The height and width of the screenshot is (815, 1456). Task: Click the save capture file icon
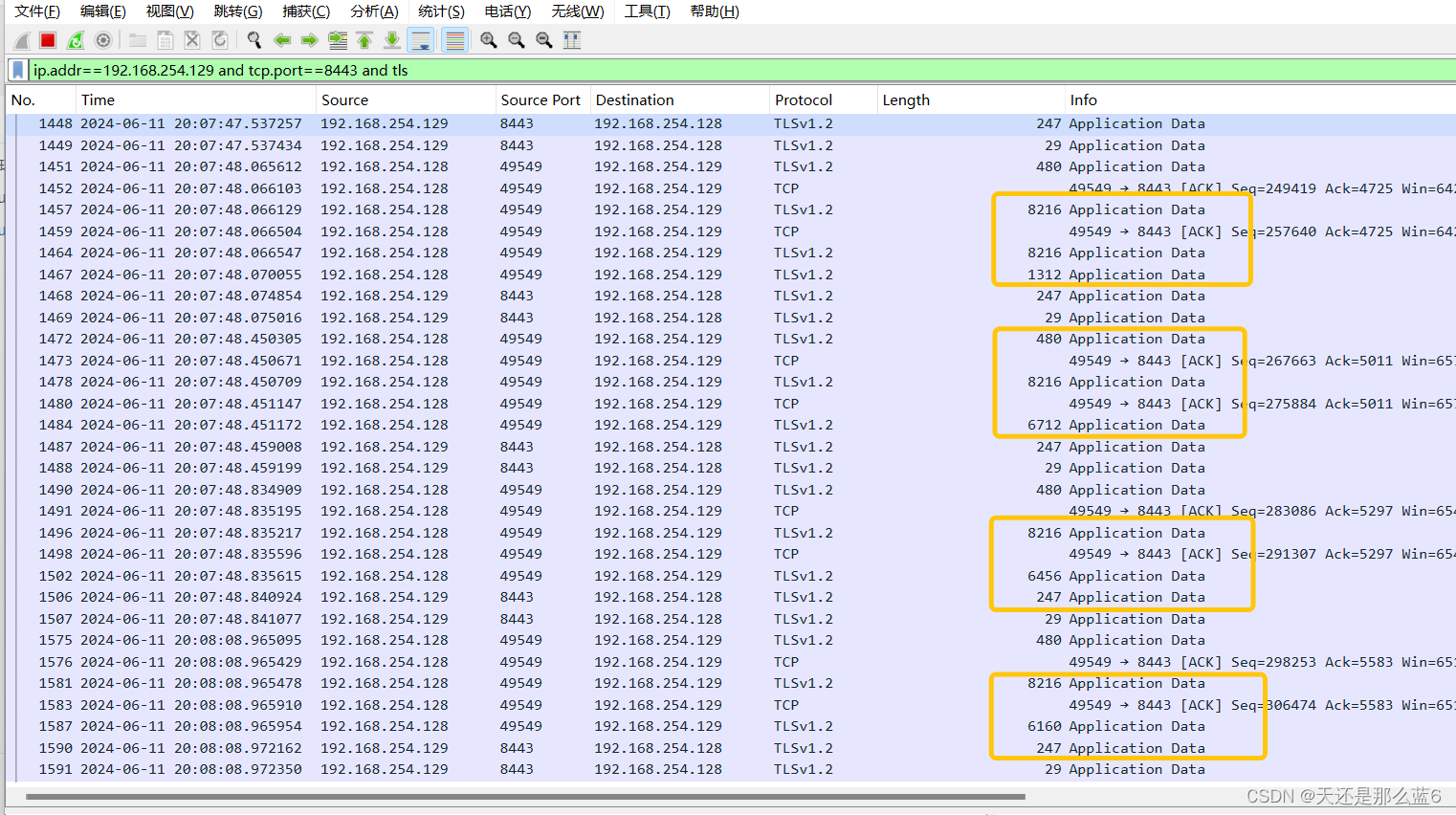pyautogui.click(x=165, y=40)
